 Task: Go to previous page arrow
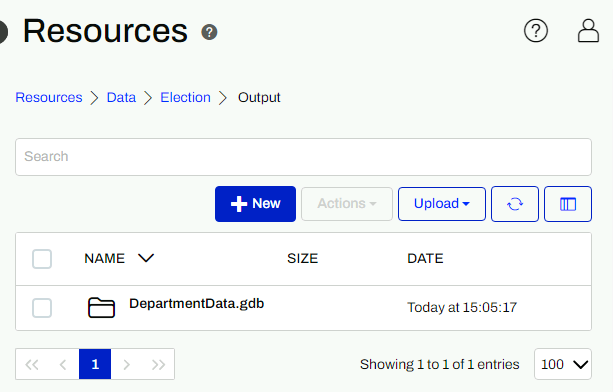[63, 364]
